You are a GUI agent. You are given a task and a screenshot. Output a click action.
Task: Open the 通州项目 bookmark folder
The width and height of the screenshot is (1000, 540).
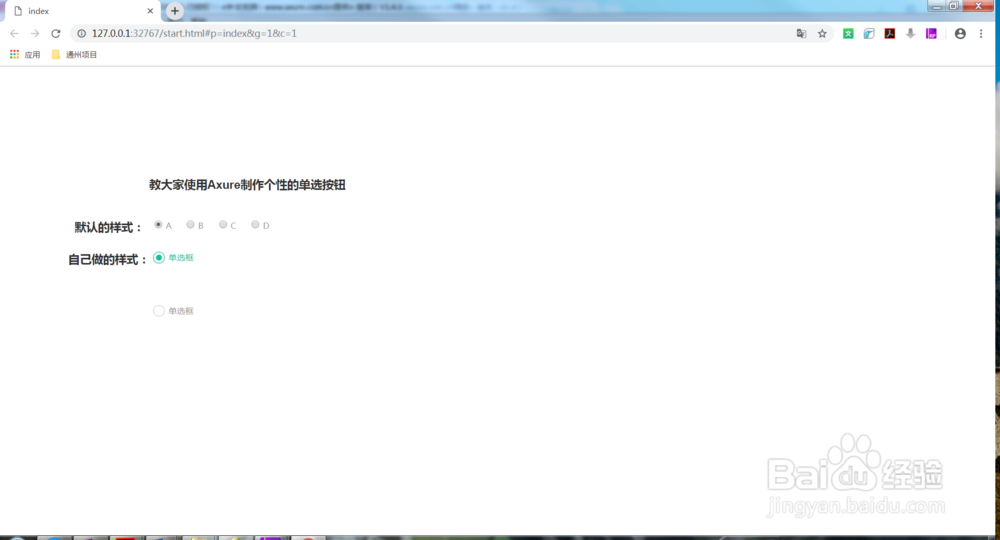pyautogui.click(x=74, y=55)
